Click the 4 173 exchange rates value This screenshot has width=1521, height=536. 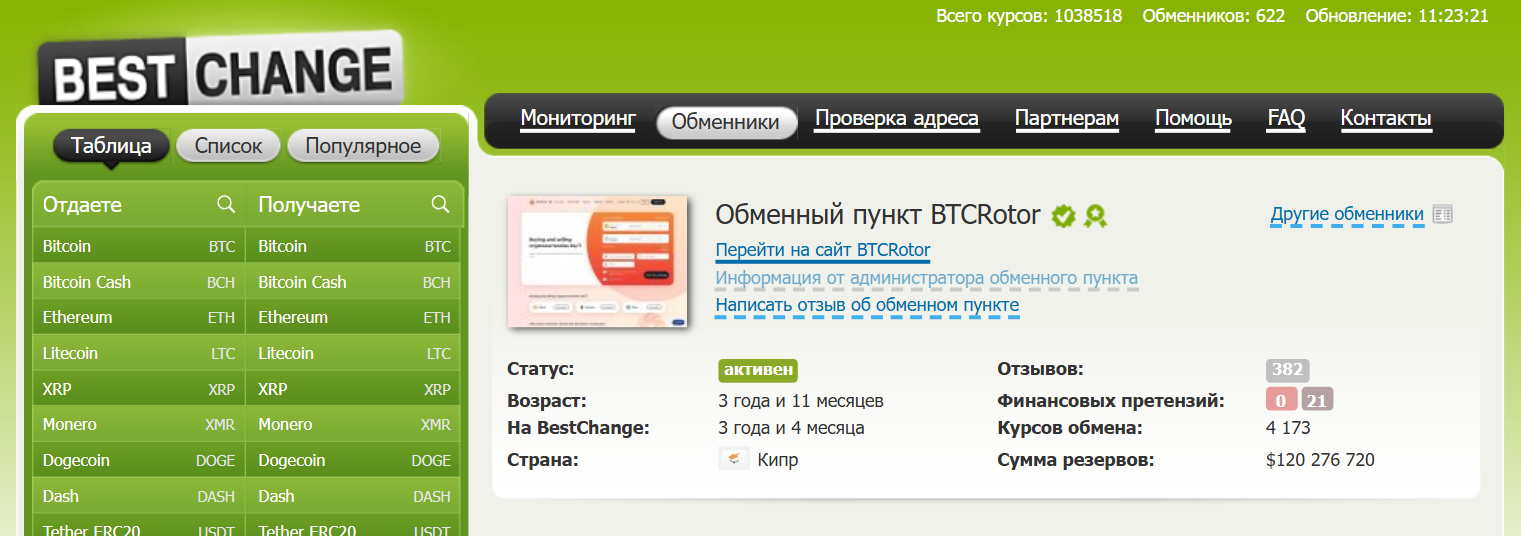[1288, 428]
